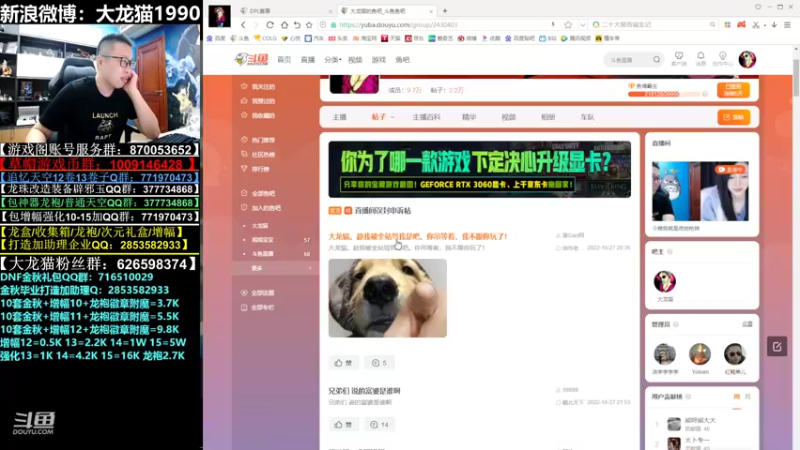Like the second post with thumbs-up
The image size is (800, 450).
[343, 424]
